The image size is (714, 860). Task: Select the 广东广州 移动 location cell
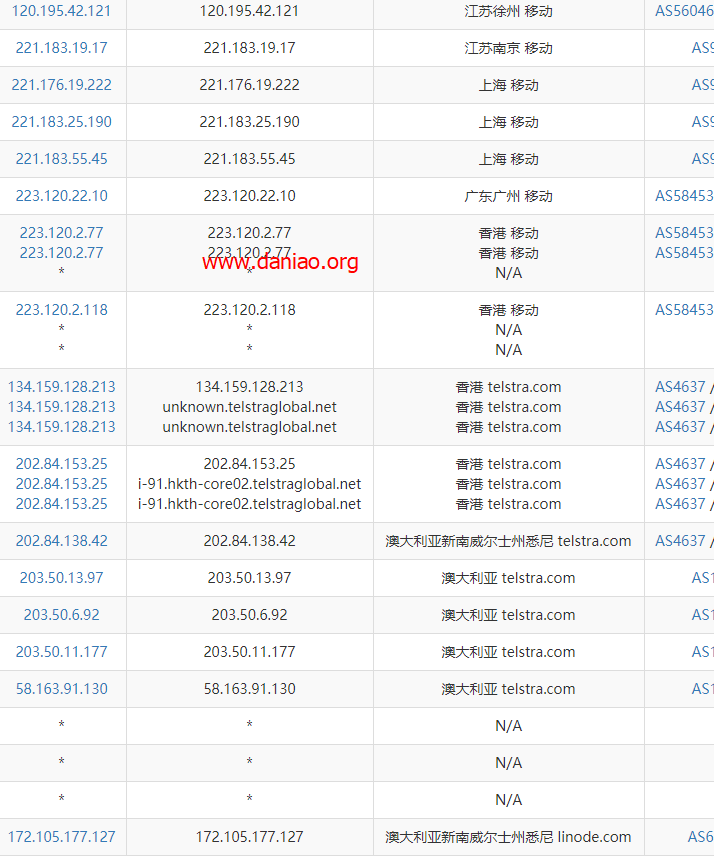[508, 196]
